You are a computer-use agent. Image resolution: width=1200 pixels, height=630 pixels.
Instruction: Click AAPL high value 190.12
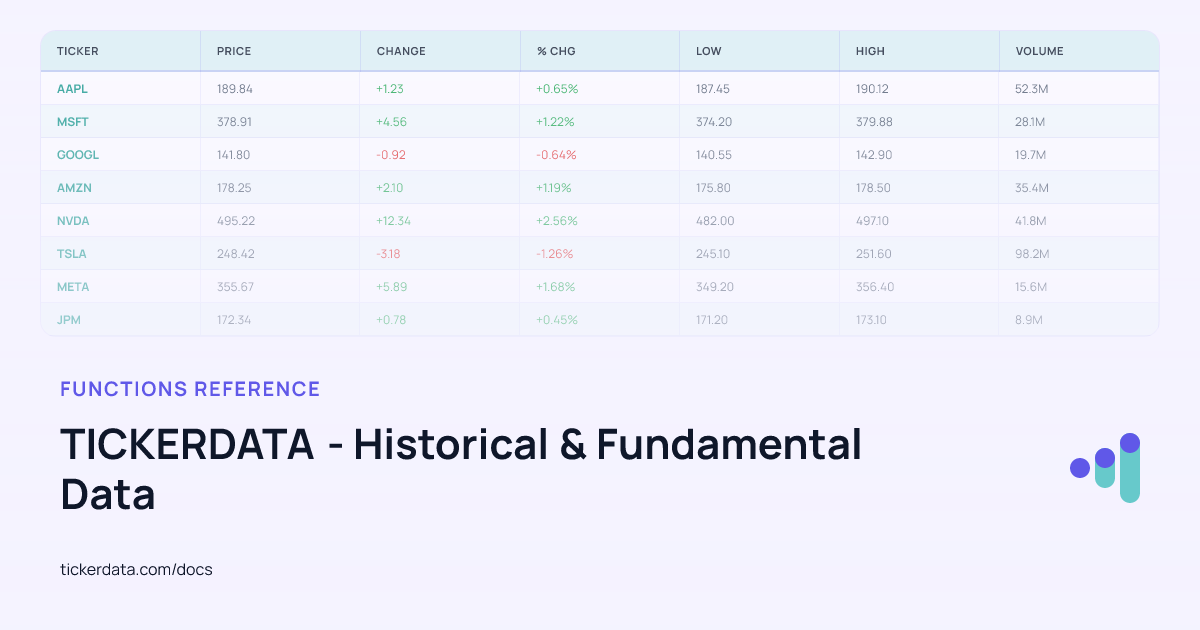point(873,88)
